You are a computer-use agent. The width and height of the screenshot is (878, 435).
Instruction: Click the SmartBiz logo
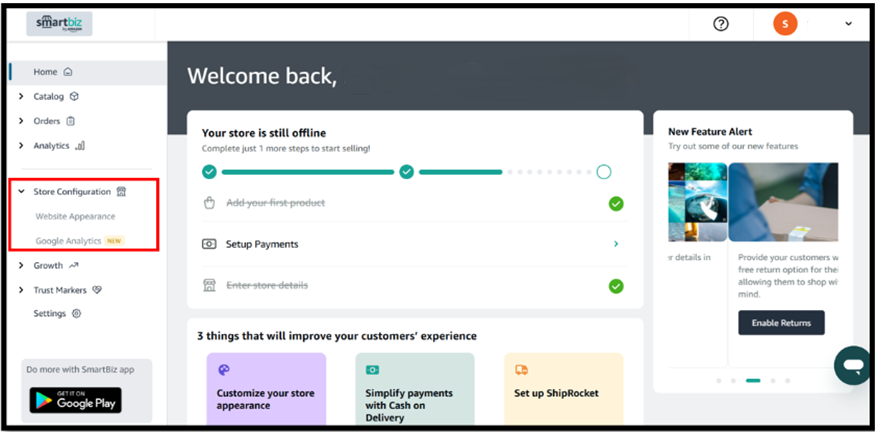click(x=59, y=24)
